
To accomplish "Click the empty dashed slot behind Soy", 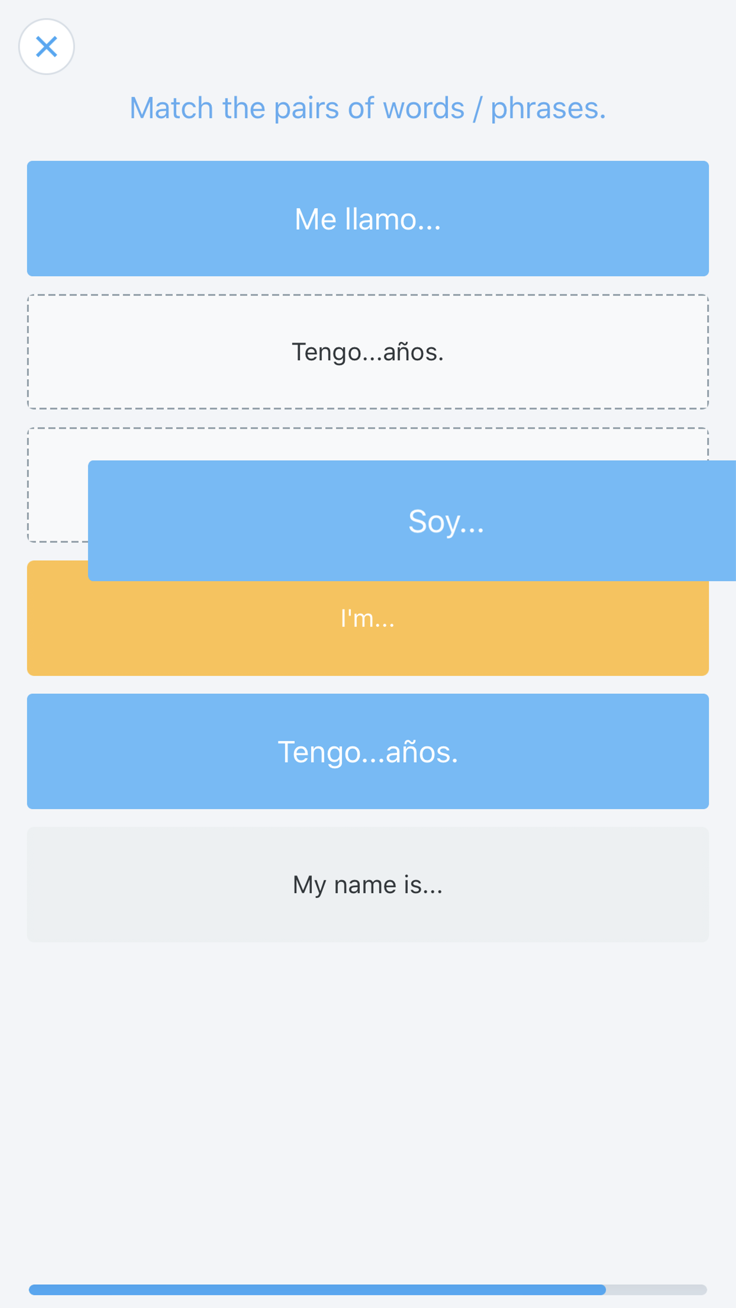I will pos(57,485).
